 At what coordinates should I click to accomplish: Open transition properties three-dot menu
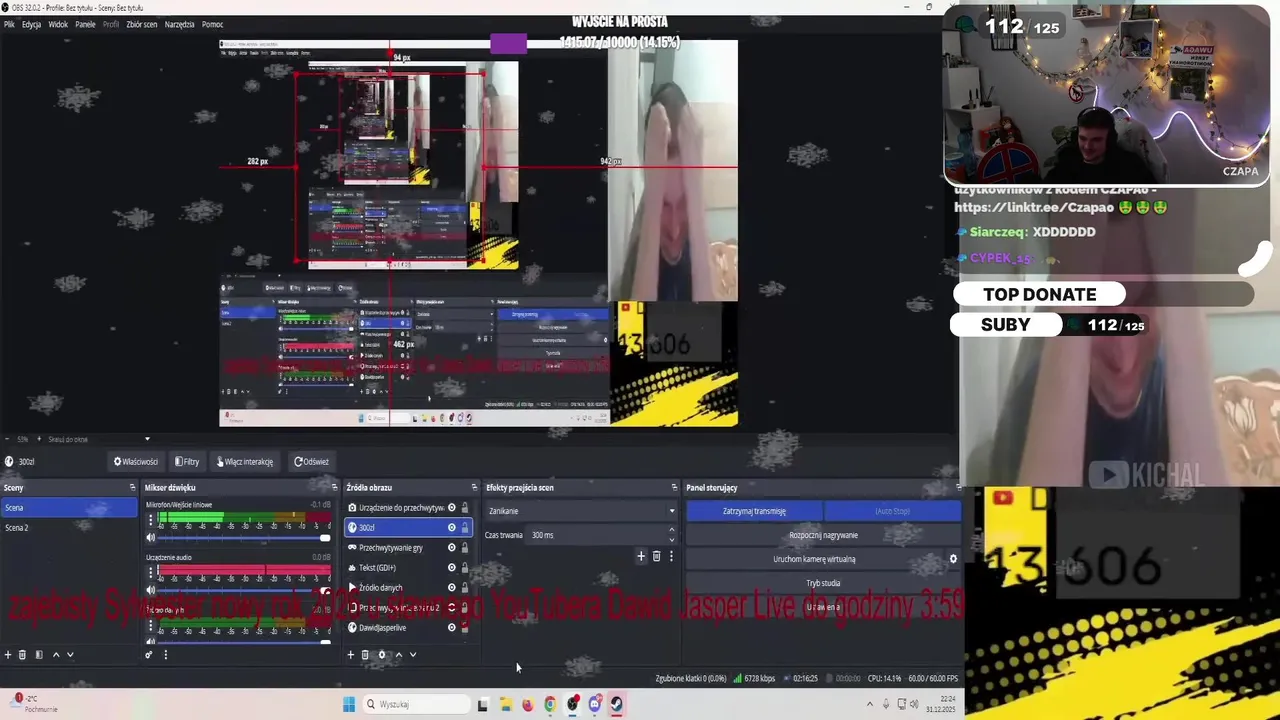click(x=671, y=556)
